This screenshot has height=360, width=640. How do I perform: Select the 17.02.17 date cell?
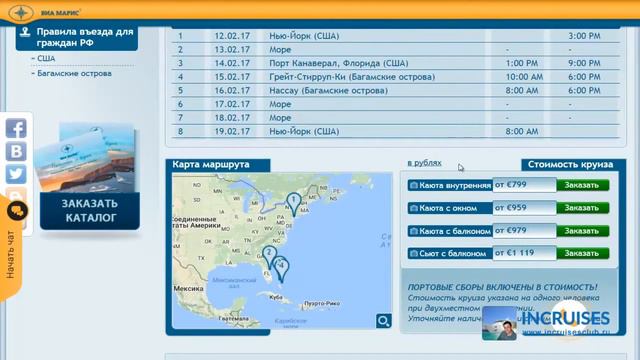coord(232,104)
